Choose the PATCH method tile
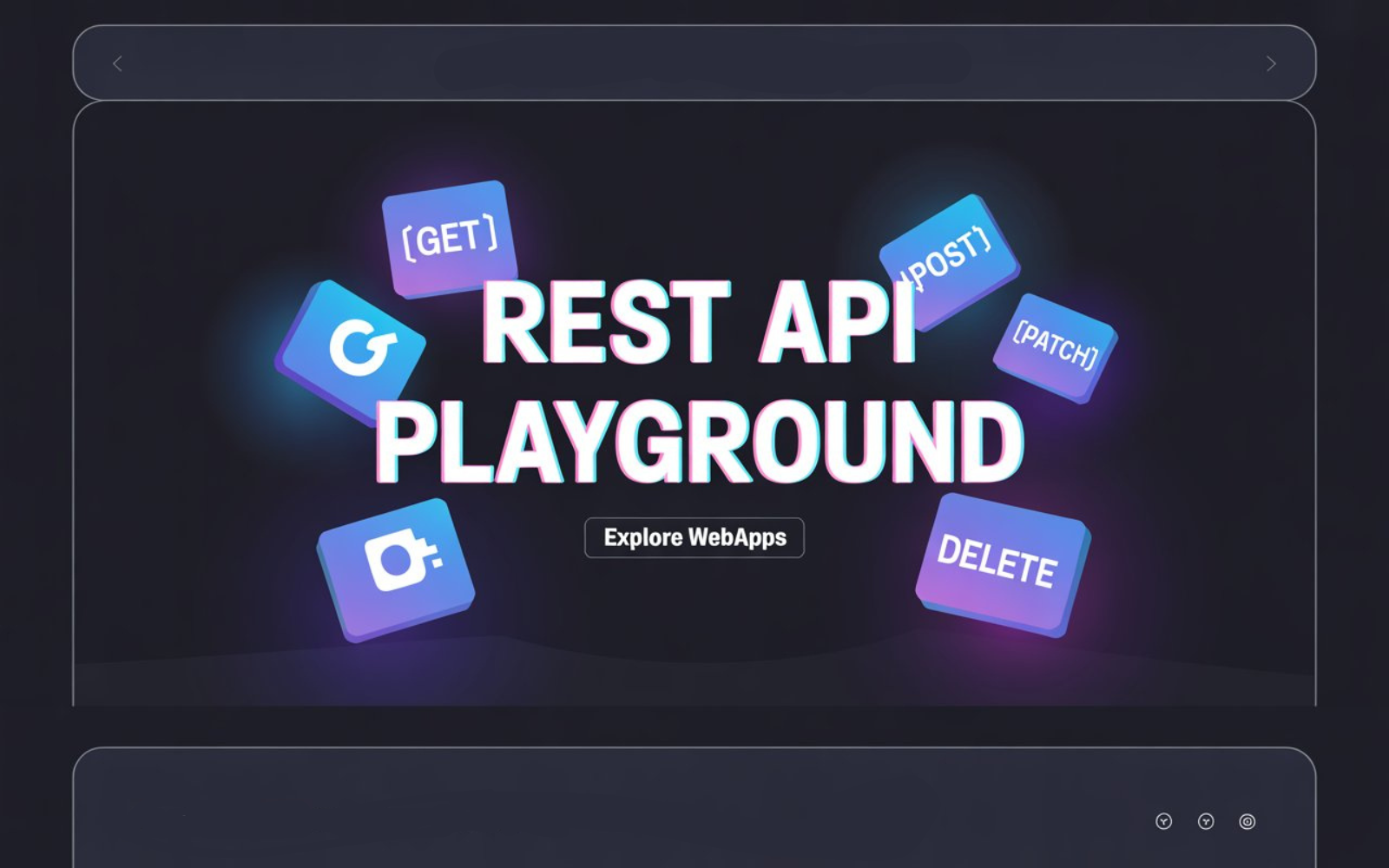 coord(1056,346)
